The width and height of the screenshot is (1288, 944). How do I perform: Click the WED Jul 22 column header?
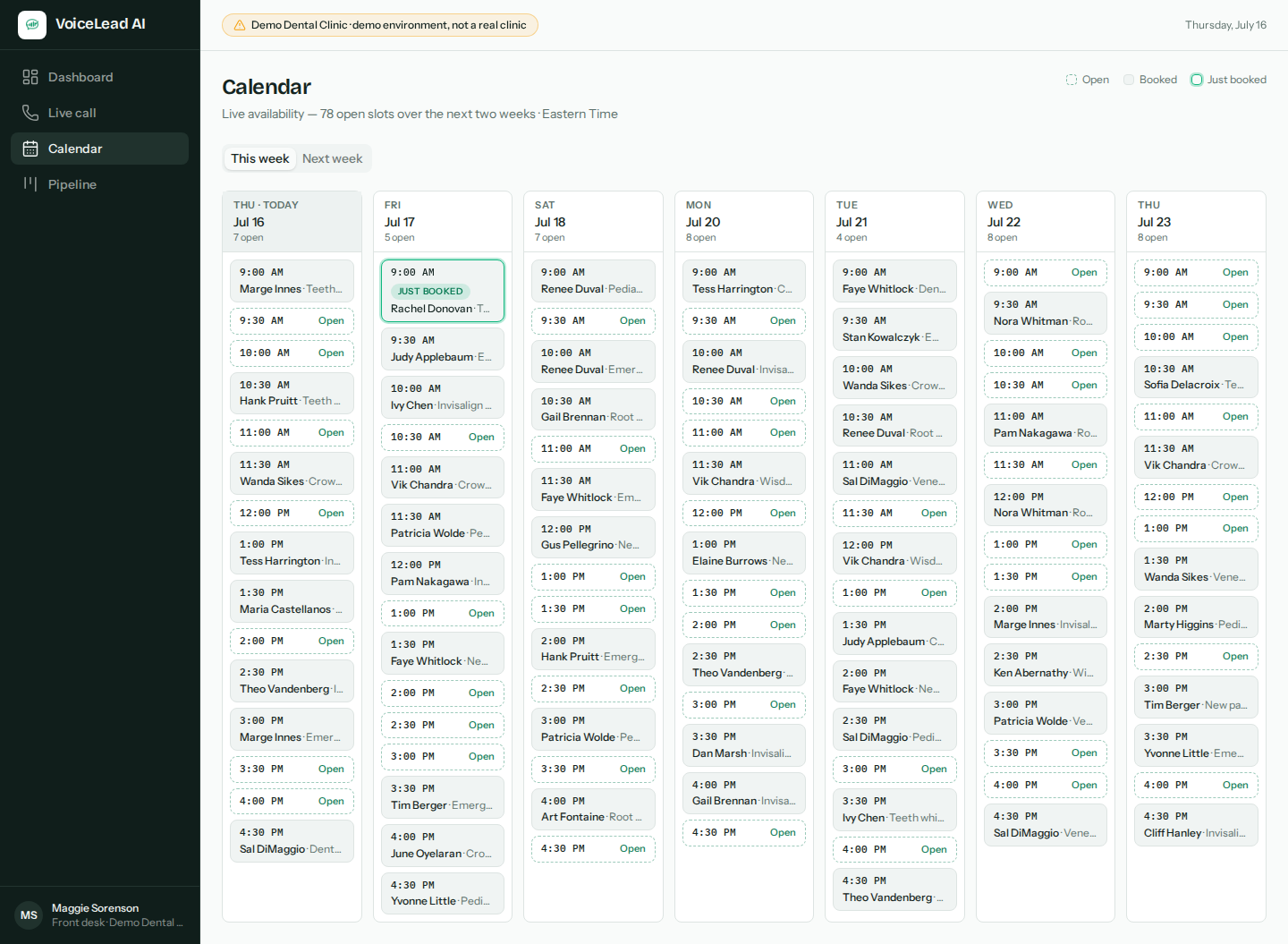coord(1046,221)
